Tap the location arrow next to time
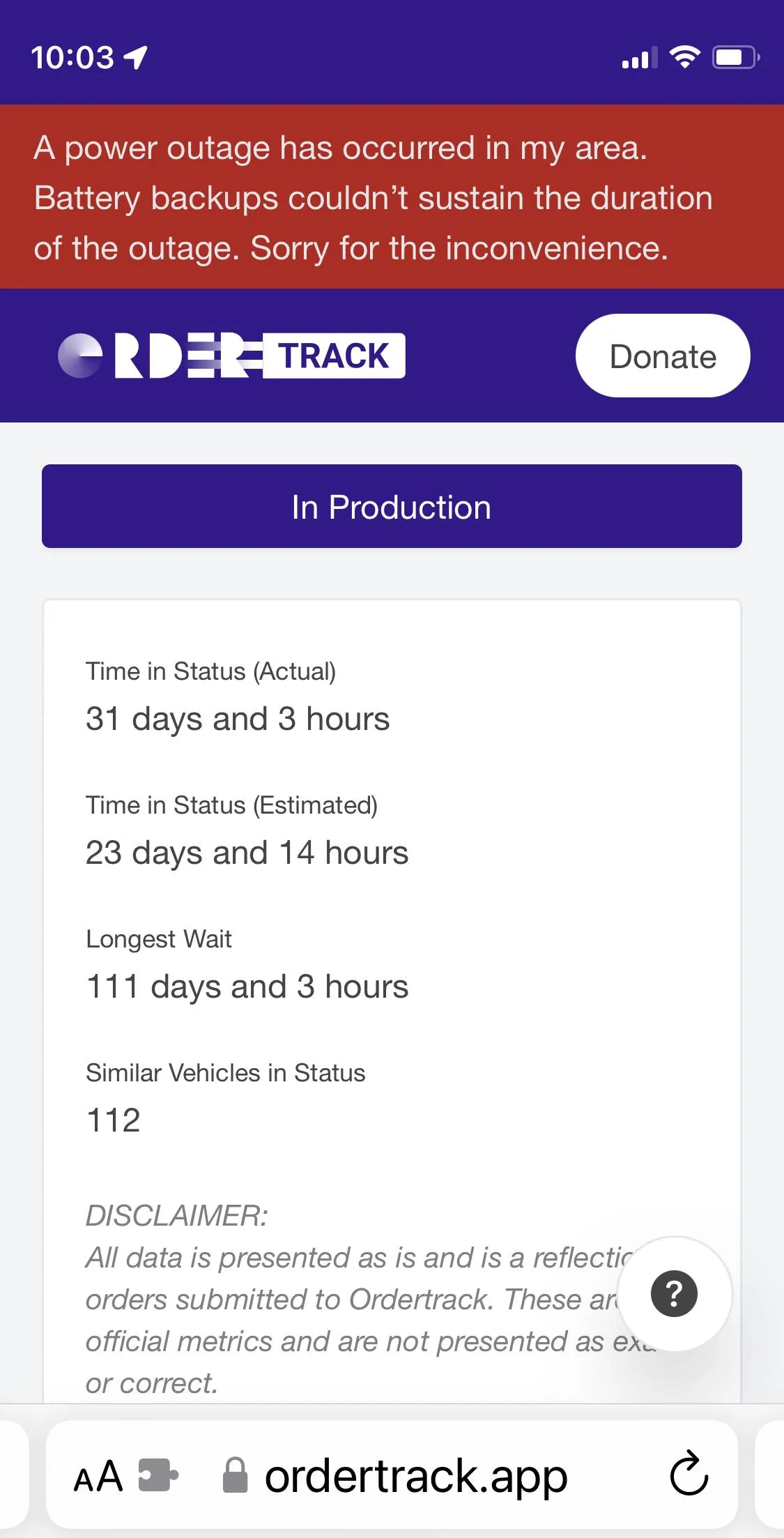The height and width of the screenshot is (1538, 784). pos(136,57)
